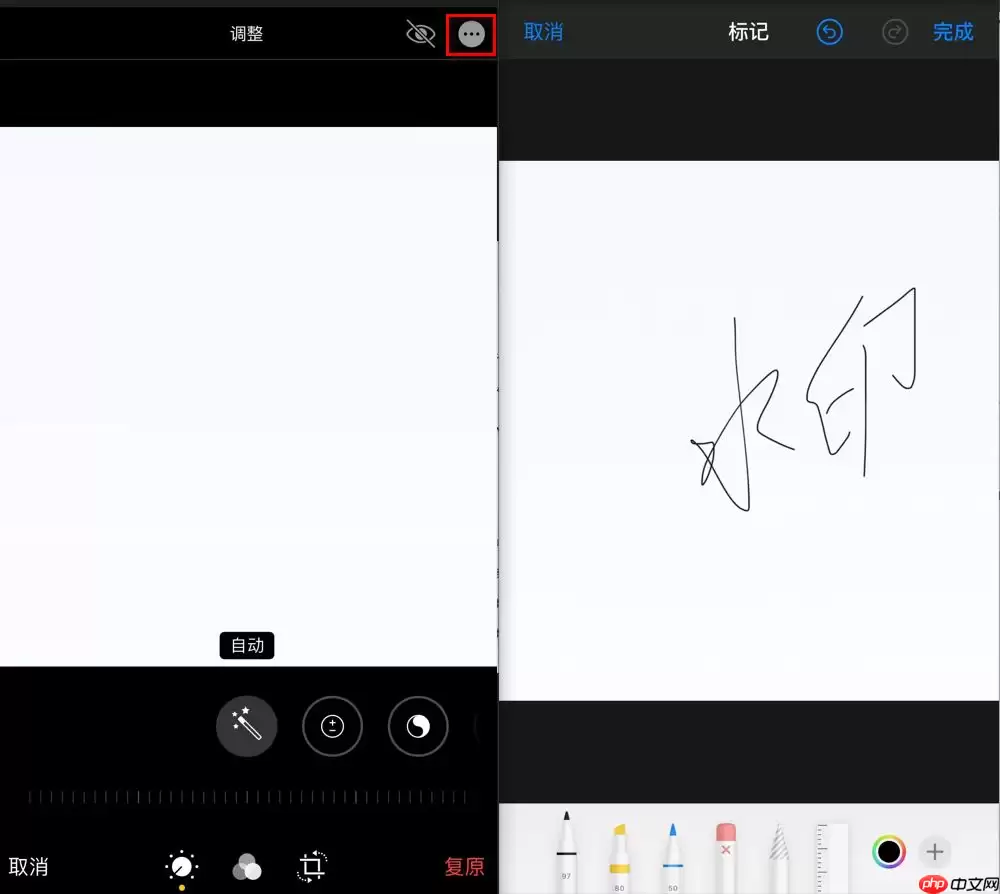The image size is (1000, 894).
Task: Select the brilliance yin-yang adjustment
Action: tap(418, 726)
